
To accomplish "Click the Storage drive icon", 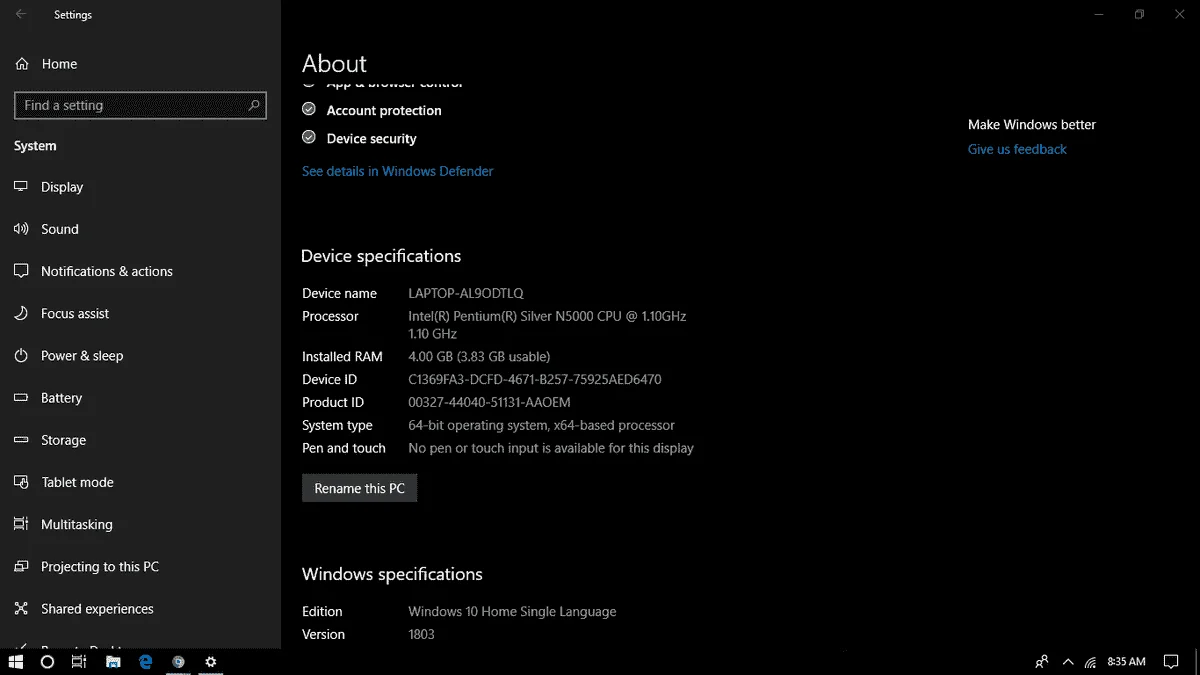I will (21, 440).
